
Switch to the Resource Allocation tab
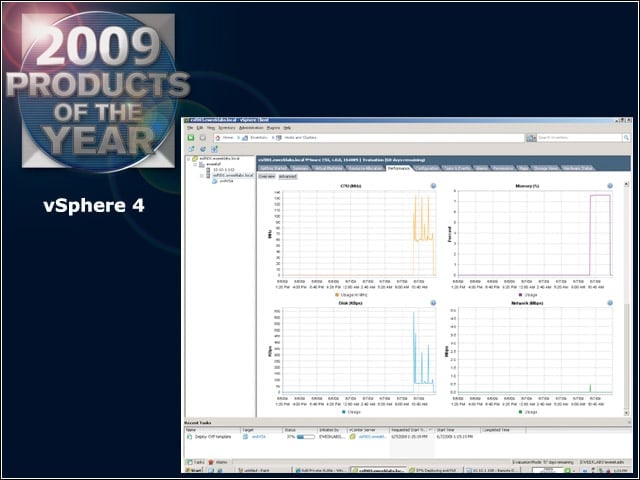pyautogui.click(x=365, y=168)
